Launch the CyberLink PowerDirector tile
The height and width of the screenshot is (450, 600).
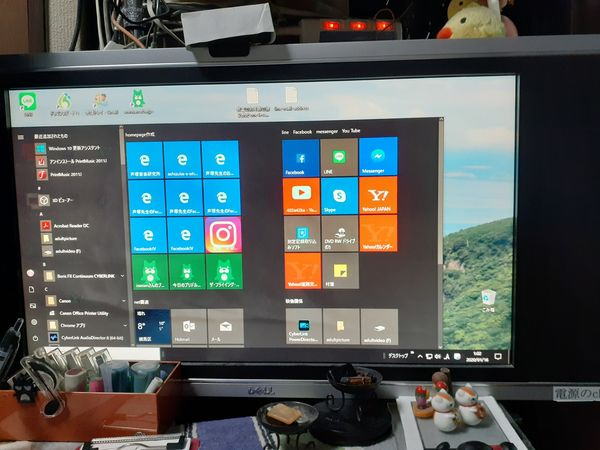coord(304,326)
